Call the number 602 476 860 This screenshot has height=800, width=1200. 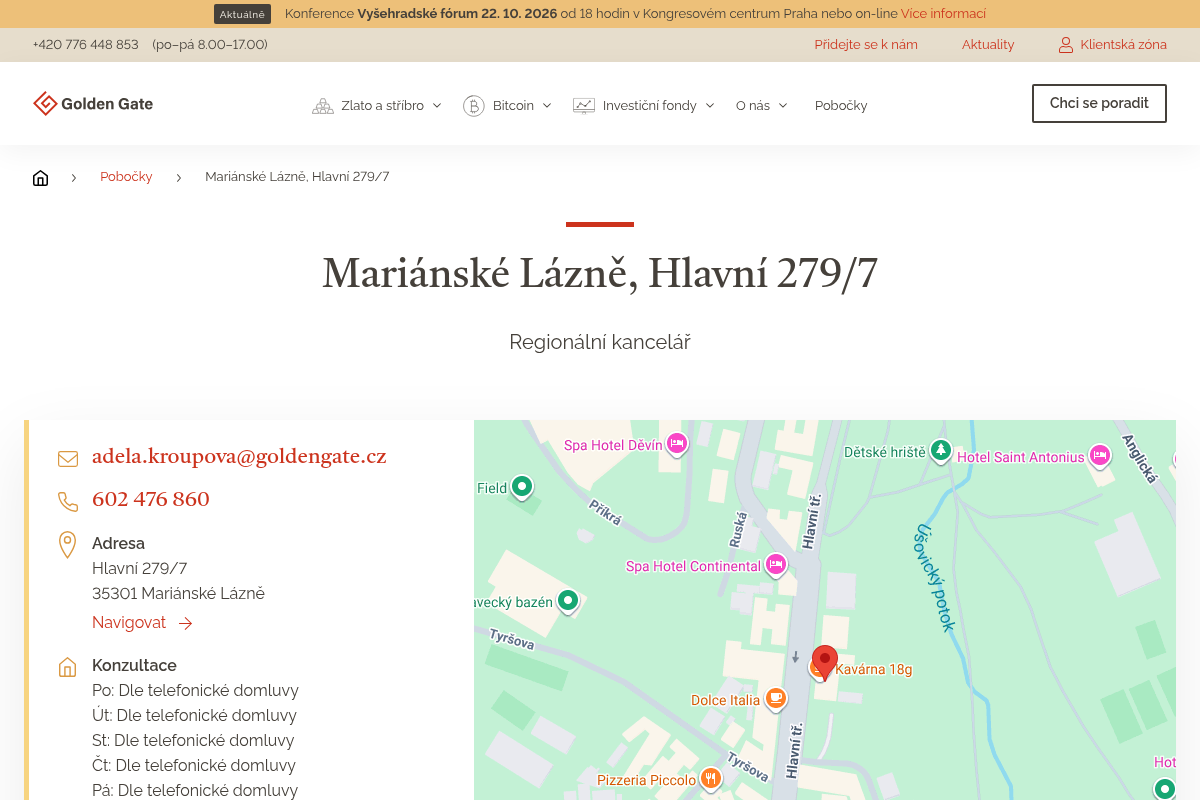(151, 500)
